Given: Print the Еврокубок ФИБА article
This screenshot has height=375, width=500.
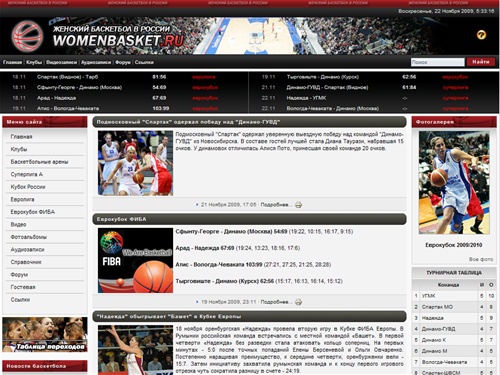Looking at the screenshot, I should [298, 302].
